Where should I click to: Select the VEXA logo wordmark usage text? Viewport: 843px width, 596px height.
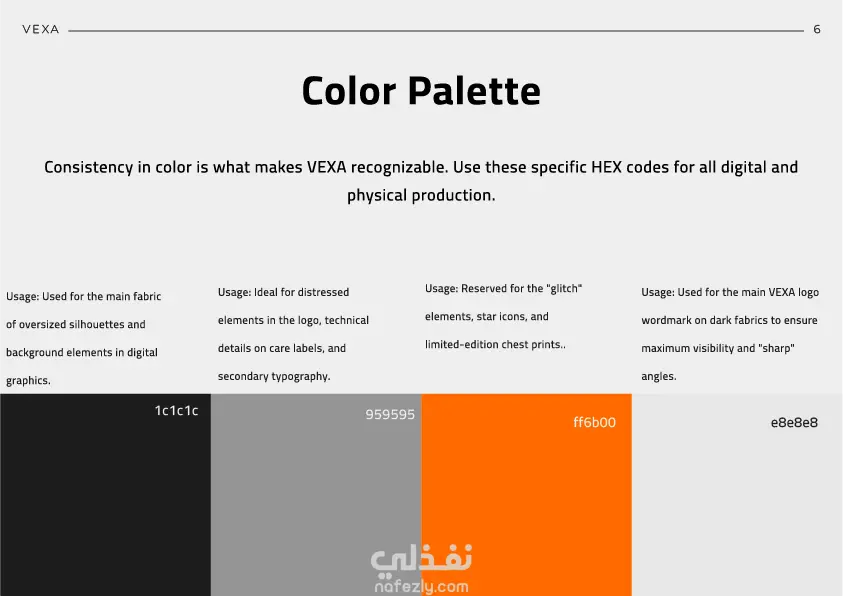coord(730,334)
